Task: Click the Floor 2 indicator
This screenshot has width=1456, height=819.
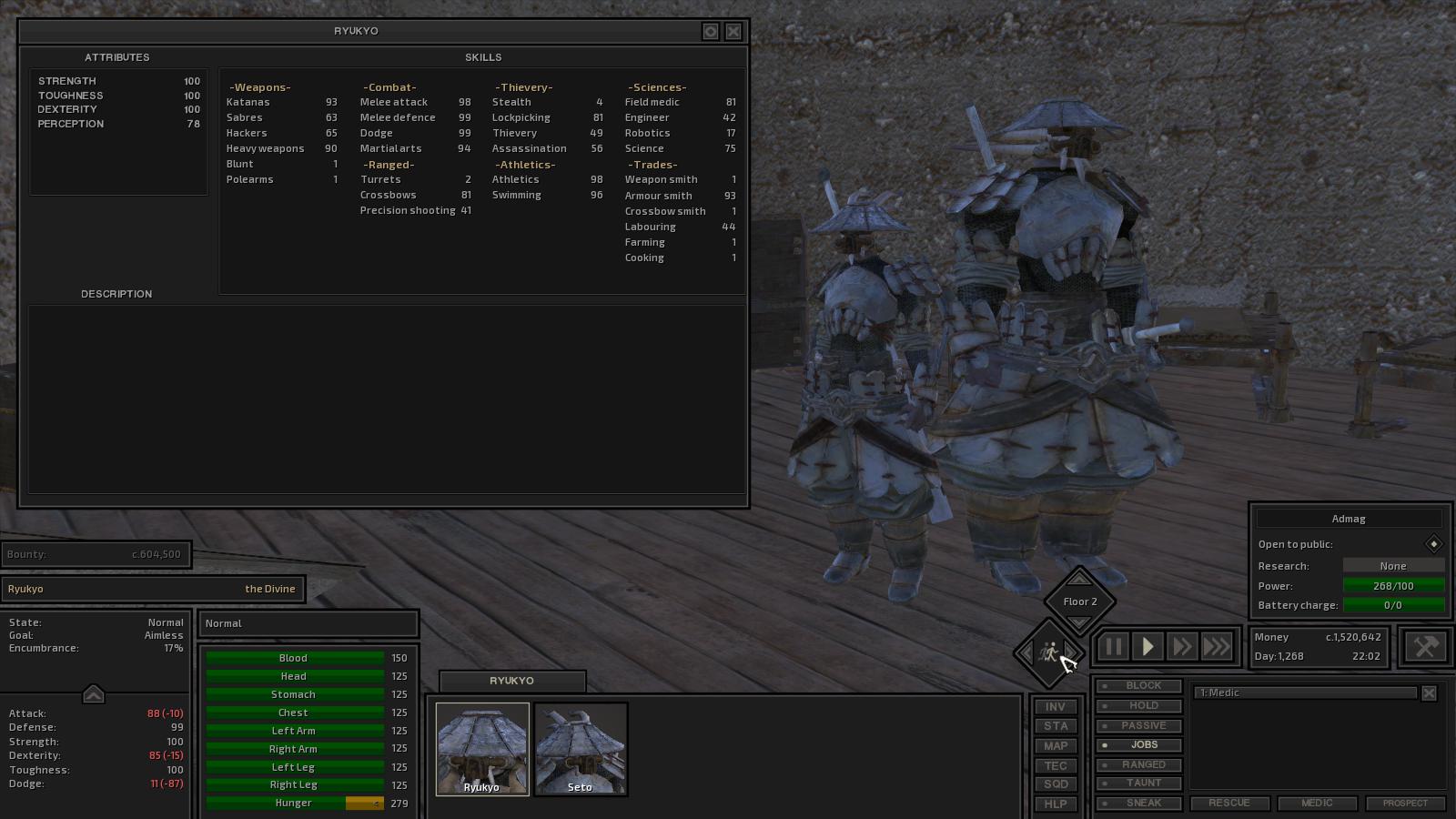Action: (1080, 602)
